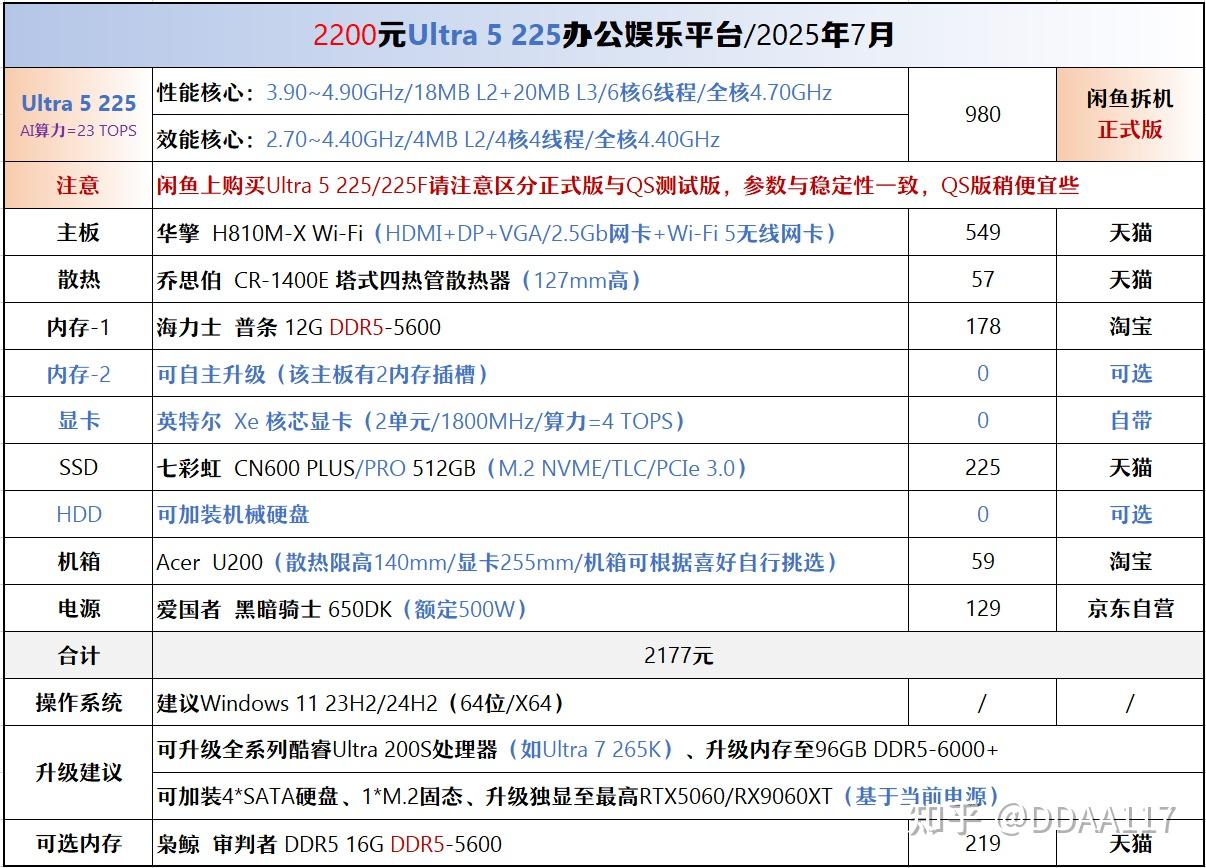Click the '显卡' row label
Viewport: 1206px width, 868px height.
(x=78, y=421)
